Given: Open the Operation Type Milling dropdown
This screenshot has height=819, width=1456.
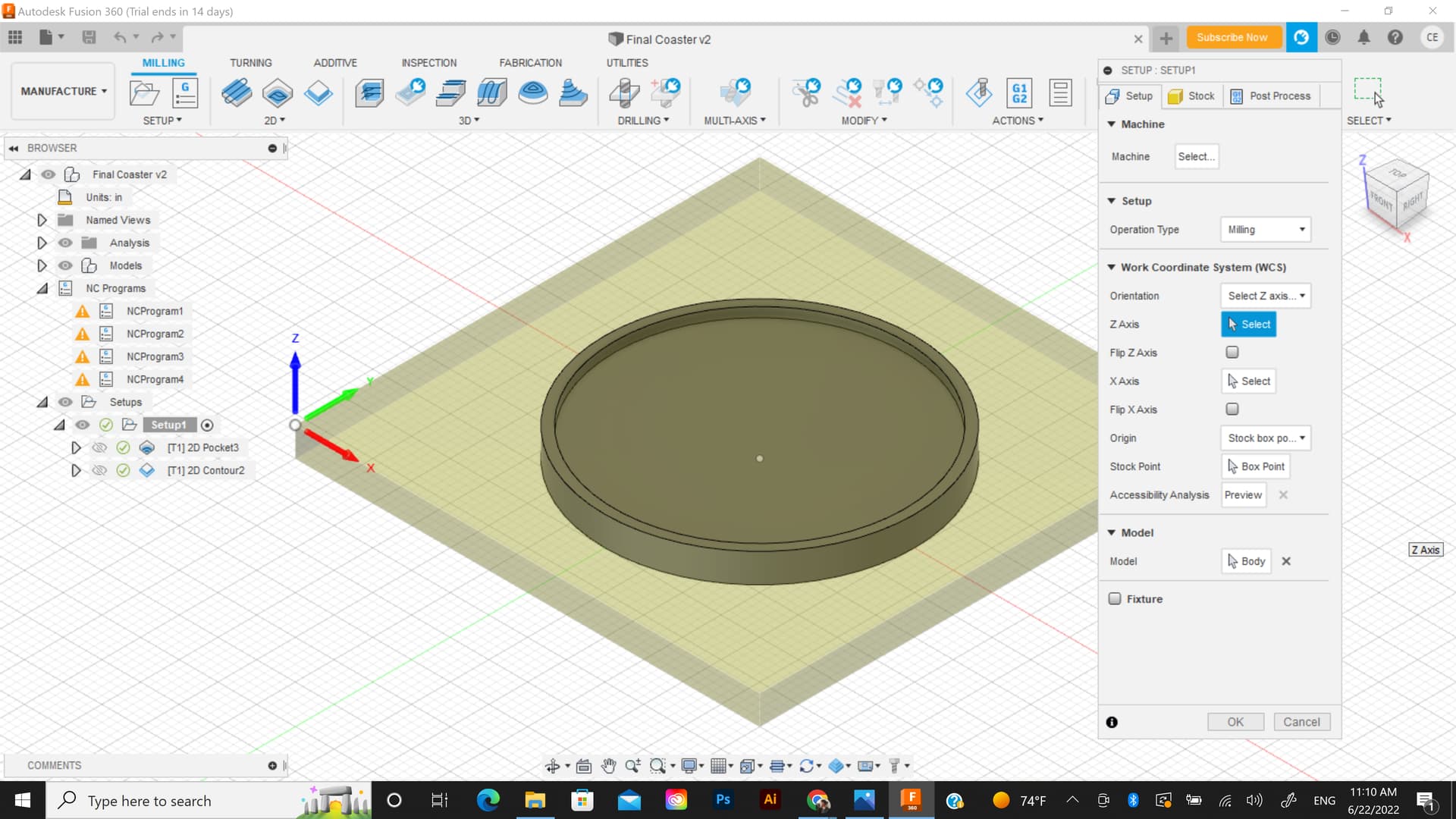Looking at the screenshot, I should tap(1266, 229).
